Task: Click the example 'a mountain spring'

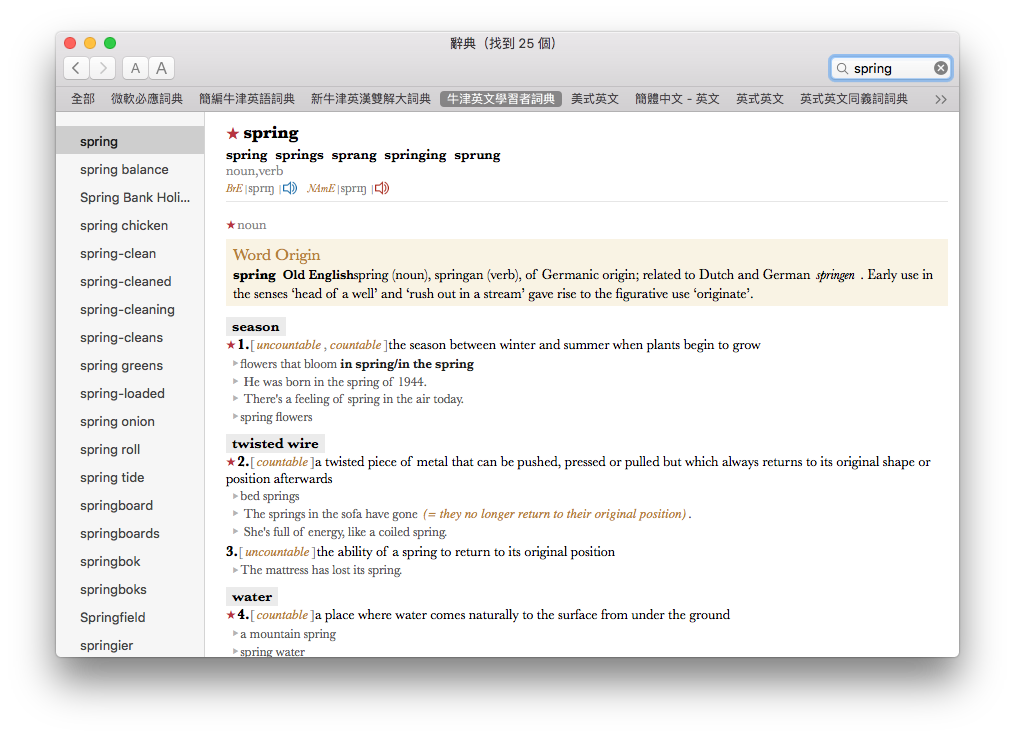Action: (288, 634)
